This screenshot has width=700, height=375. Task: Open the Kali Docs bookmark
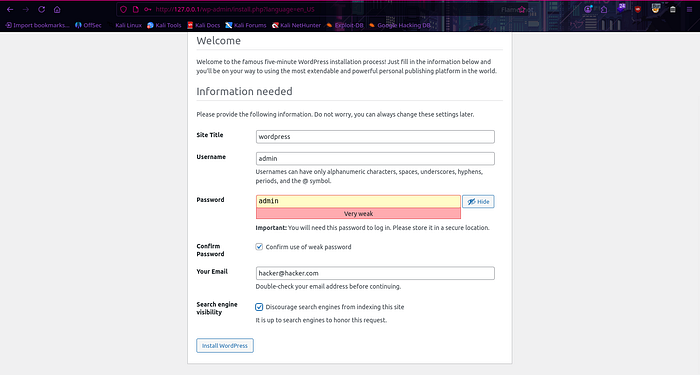tap(204, 25)
